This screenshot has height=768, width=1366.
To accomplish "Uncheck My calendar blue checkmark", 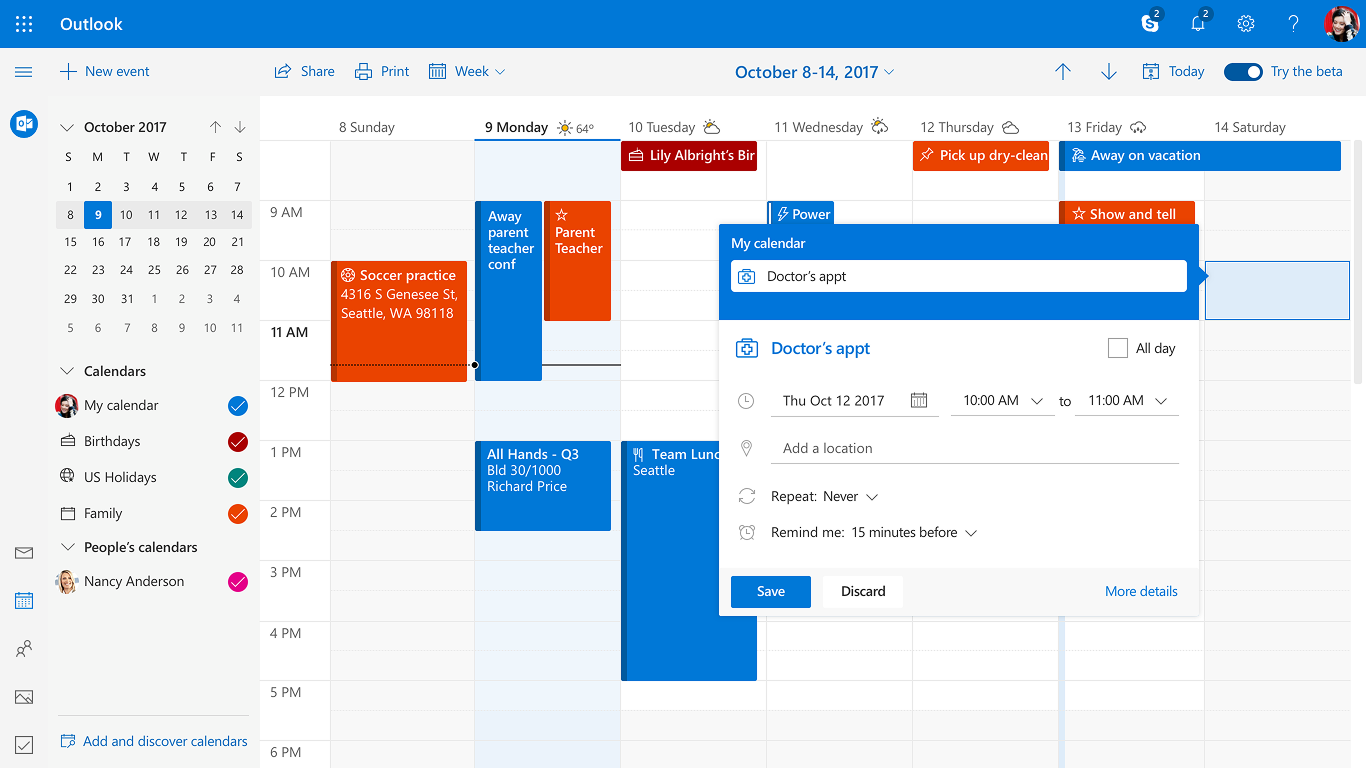I will tap(238, 406).
